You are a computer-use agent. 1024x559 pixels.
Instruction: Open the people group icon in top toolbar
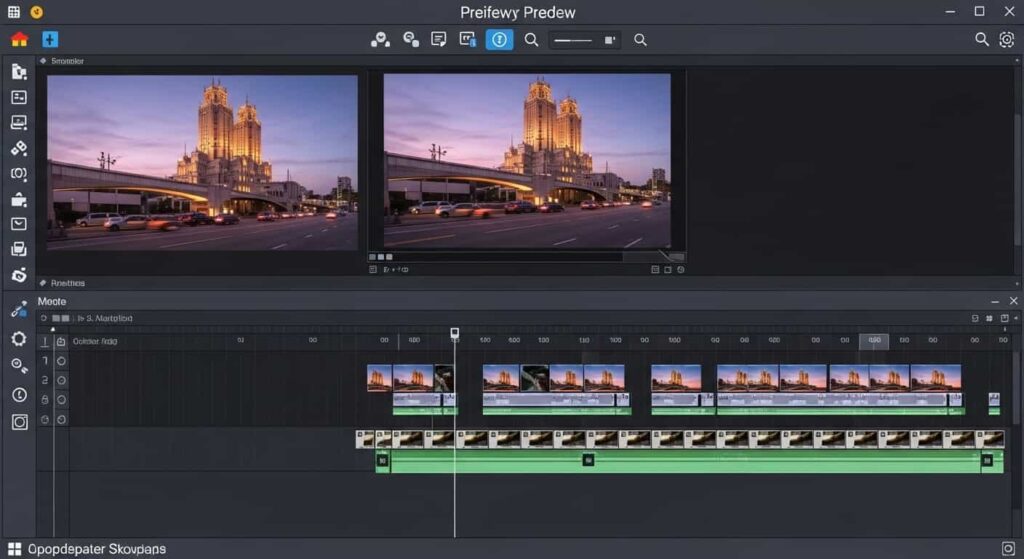[x=380, y=40]
